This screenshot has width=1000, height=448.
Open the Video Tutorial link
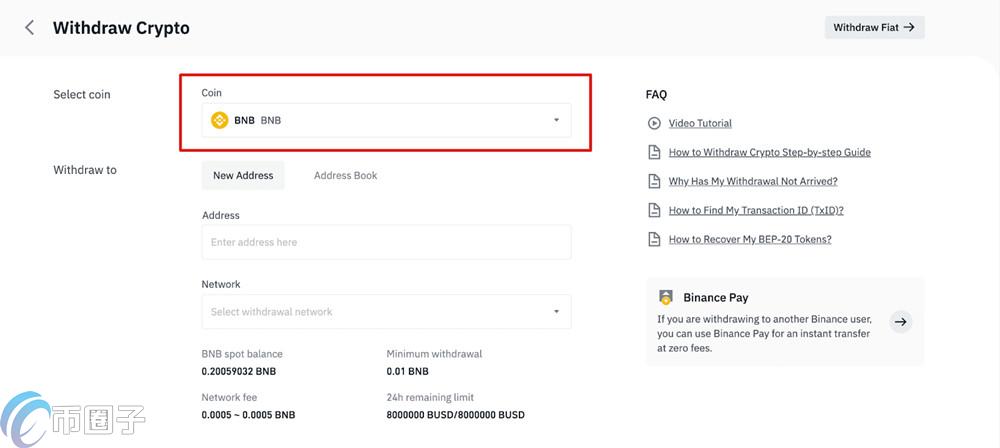point(700,123)
